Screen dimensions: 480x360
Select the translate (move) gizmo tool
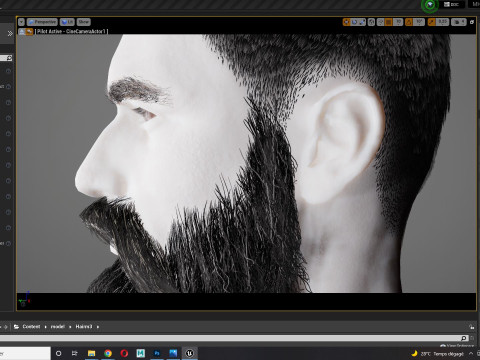(x=347, y=22)
